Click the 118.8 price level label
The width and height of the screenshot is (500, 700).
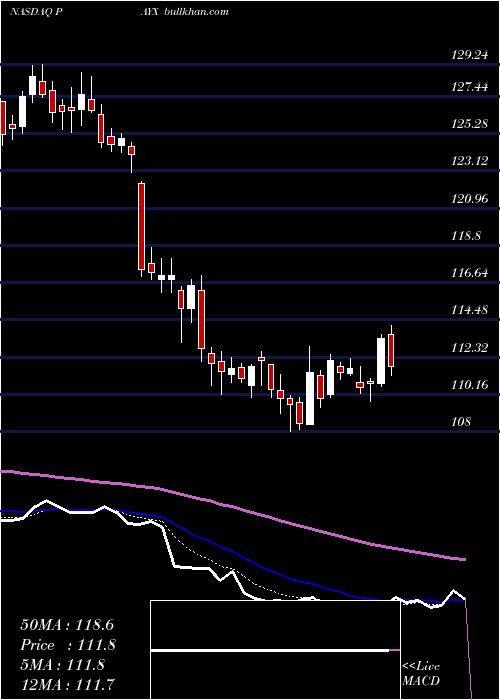(466, 235)
